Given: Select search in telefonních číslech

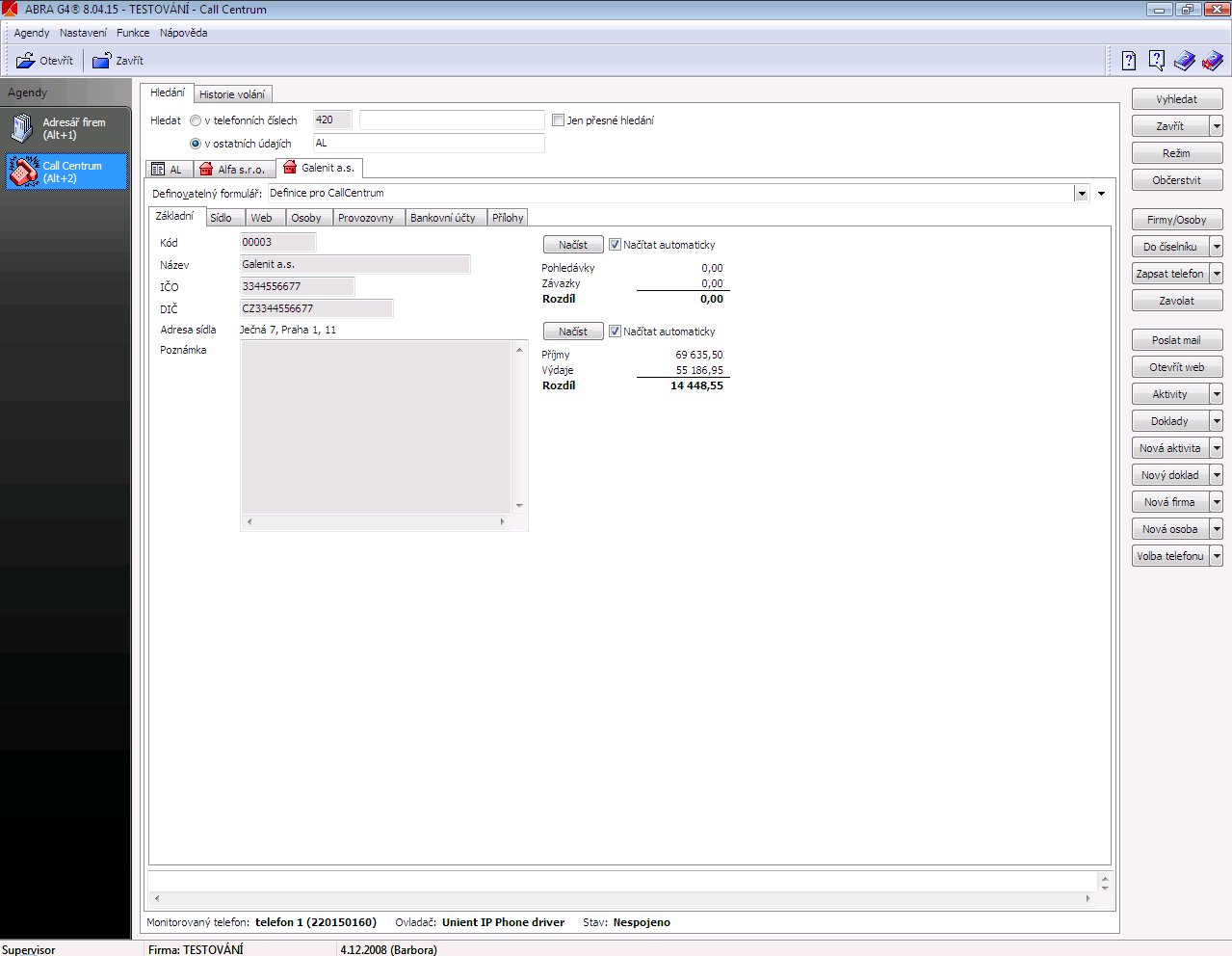Looking at the screenshot, I should pyautogui.click(x=196, y=120).
